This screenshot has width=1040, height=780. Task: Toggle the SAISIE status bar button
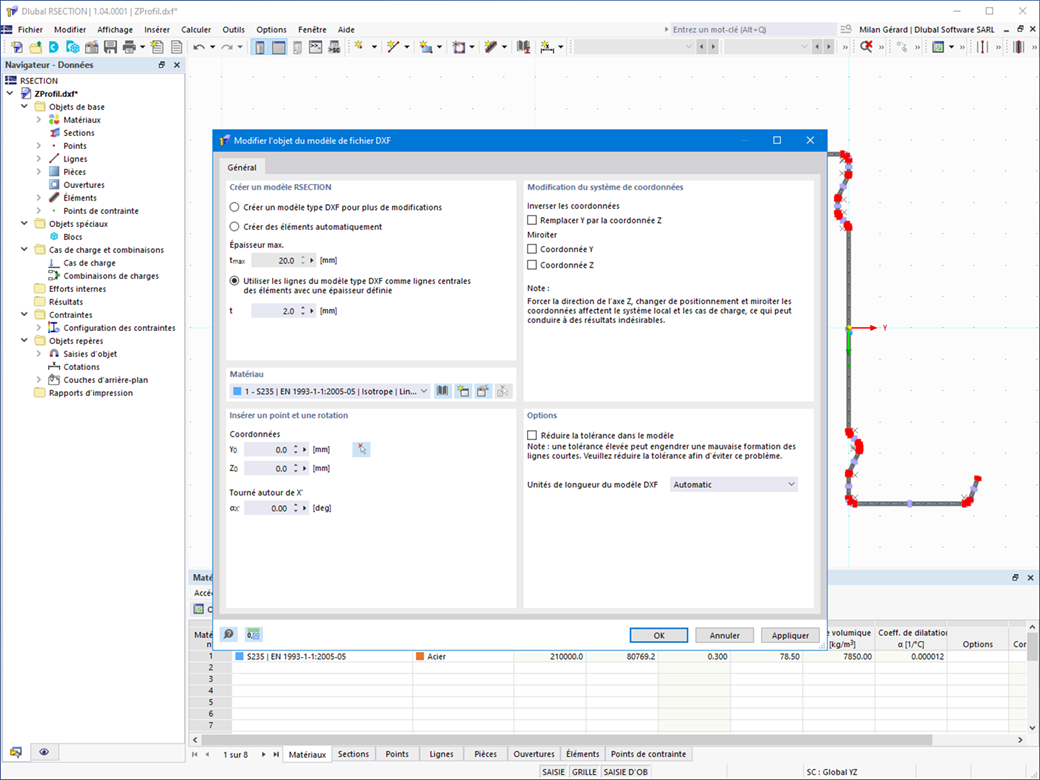(553, 772)
